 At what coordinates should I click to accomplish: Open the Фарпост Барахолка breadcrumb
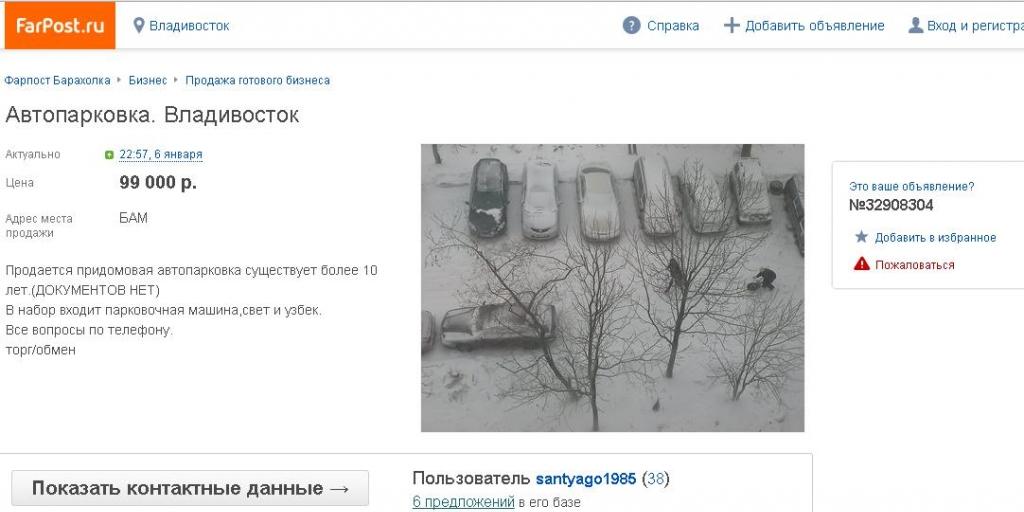click(x=57, y=80)
